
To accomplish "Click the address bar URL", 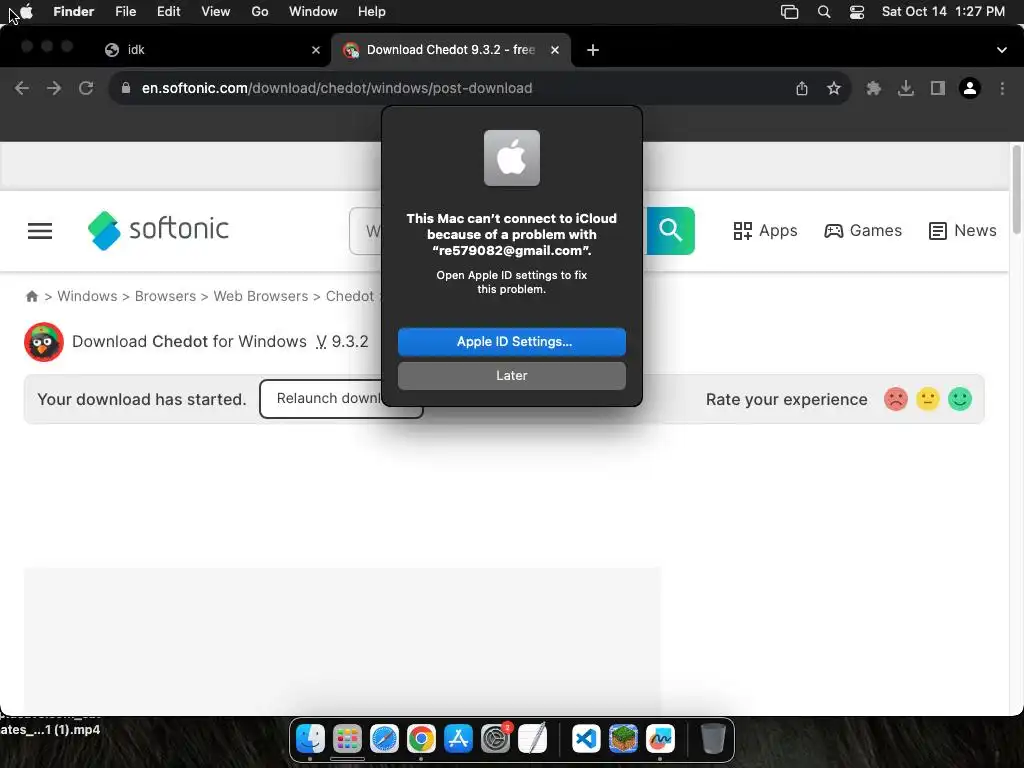I will (x=337, y=88).
